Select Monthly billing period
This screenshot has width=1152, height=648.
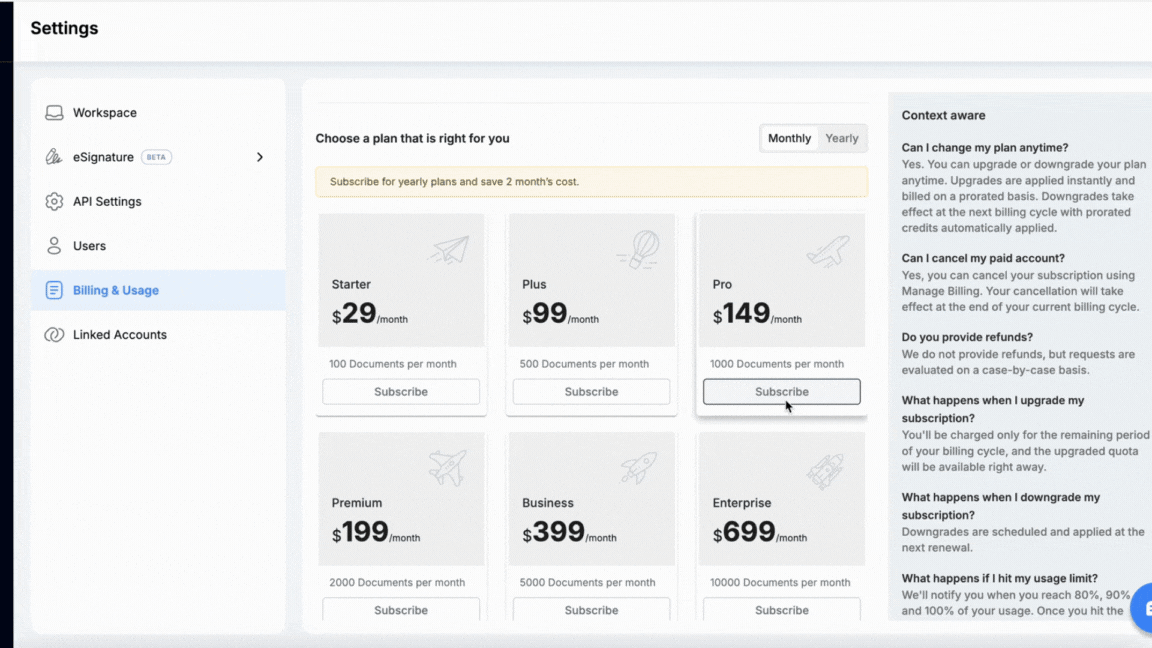coord(789,138)
